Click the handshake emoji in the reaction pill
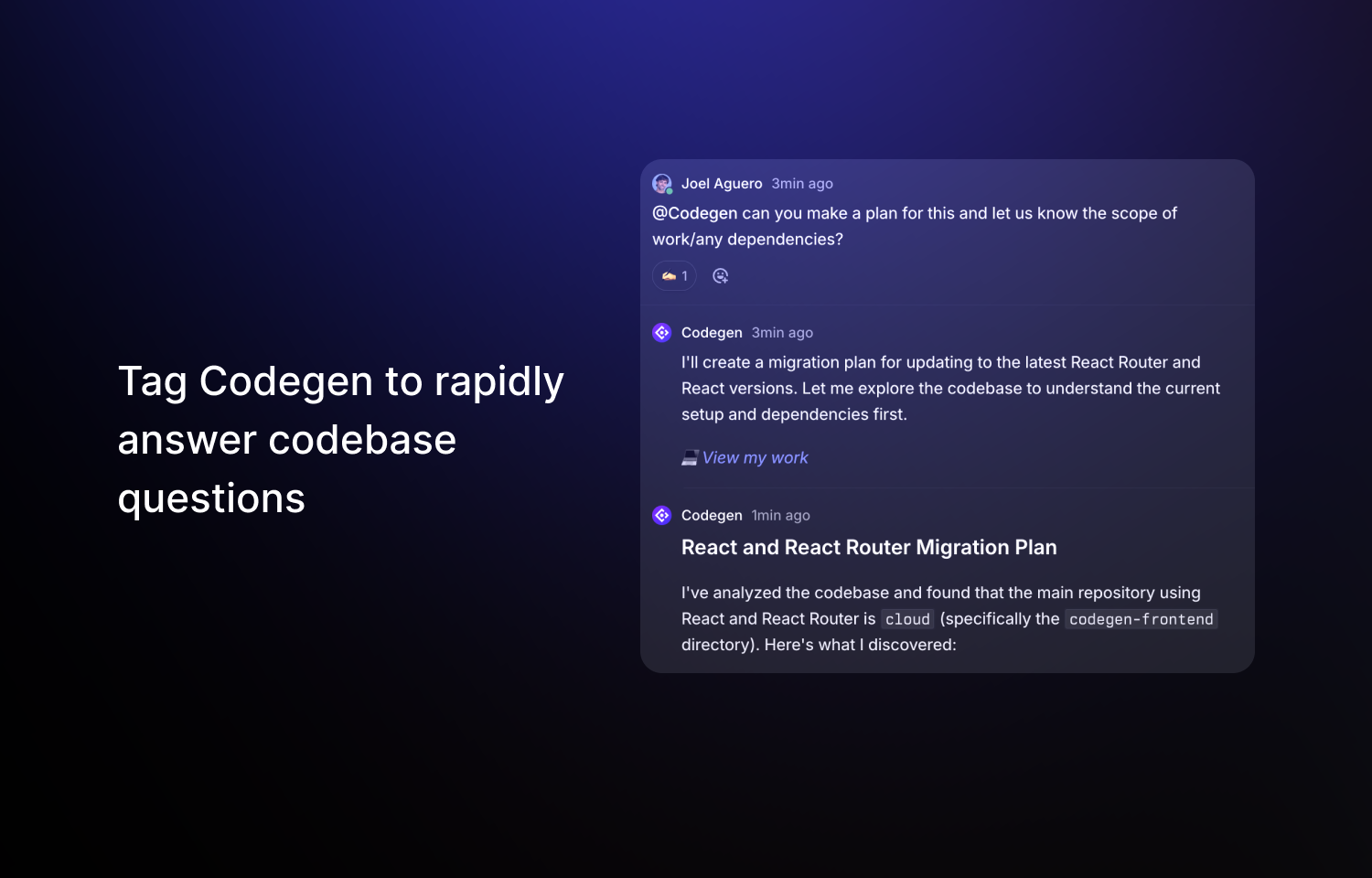This screenshot has width=1372, height=878. click(x=667, y=275)
